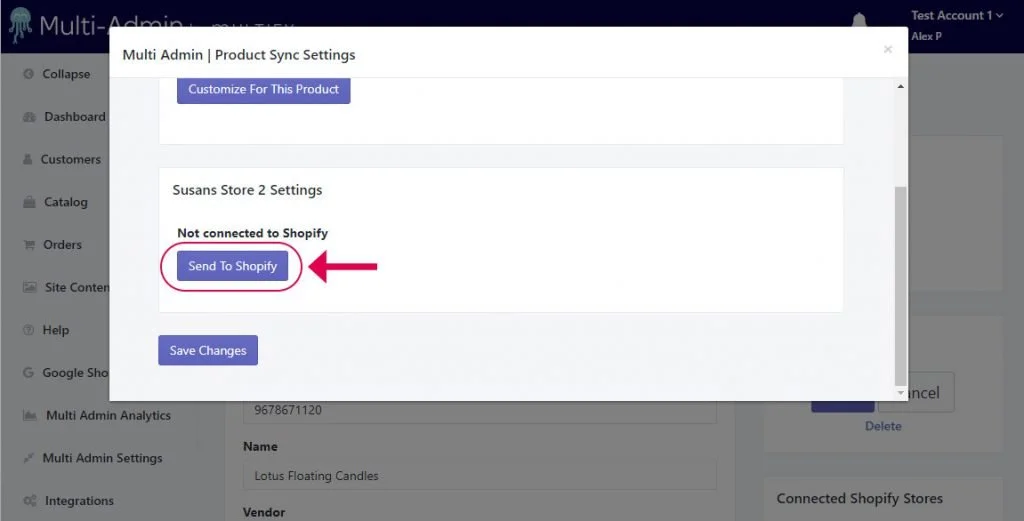Open the Orders menu item
The width and height of the screenshot is (1024, 521).
62,245
